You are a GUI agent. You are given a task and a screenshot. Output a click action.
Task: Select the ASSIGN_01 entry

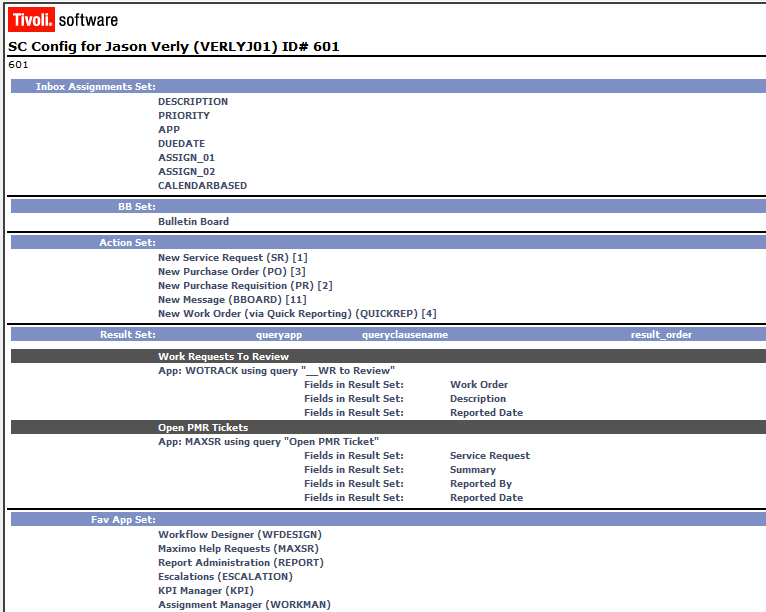point(186,158)
